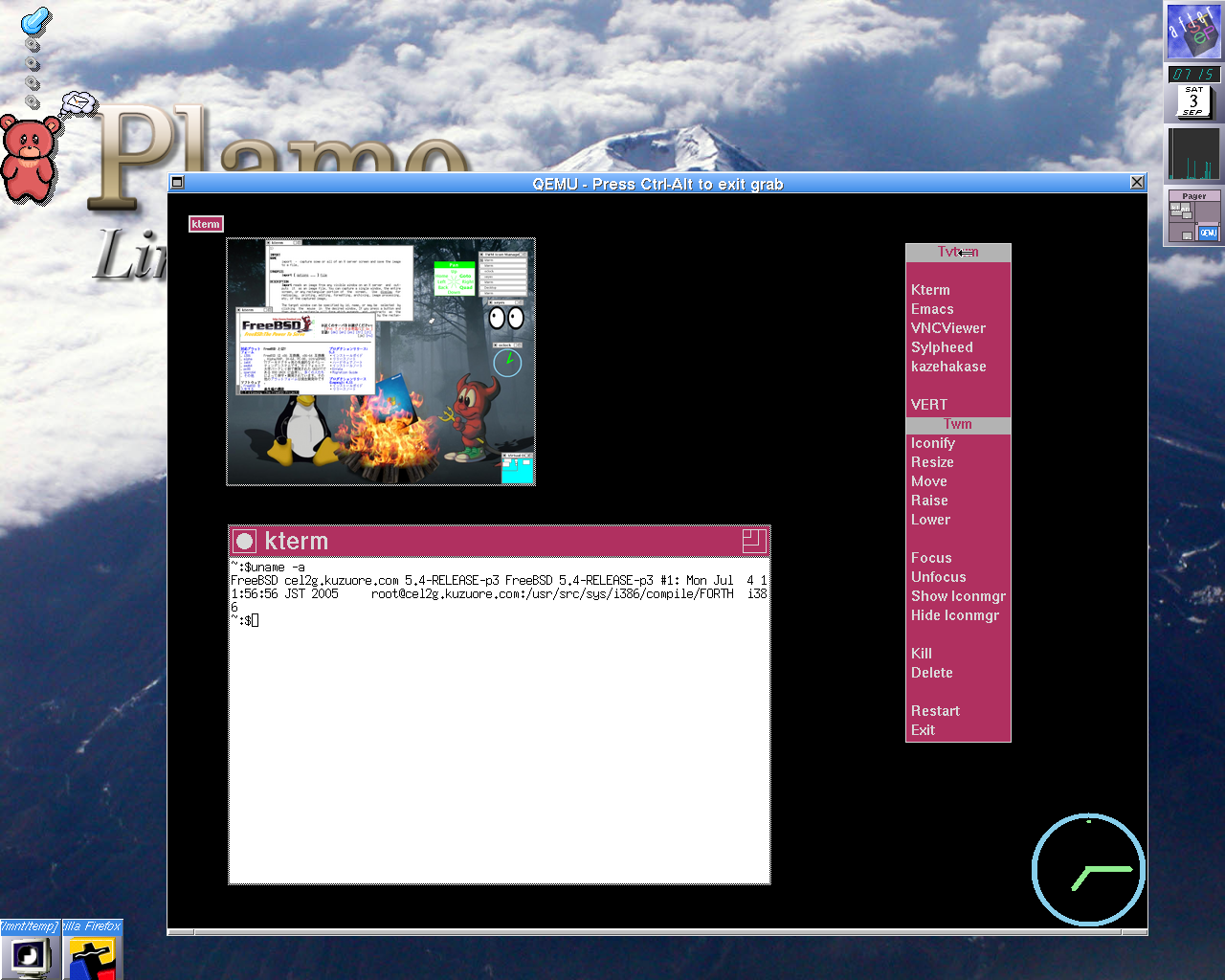Click the Mozilla Firefox icon title label

coord(93,926)
